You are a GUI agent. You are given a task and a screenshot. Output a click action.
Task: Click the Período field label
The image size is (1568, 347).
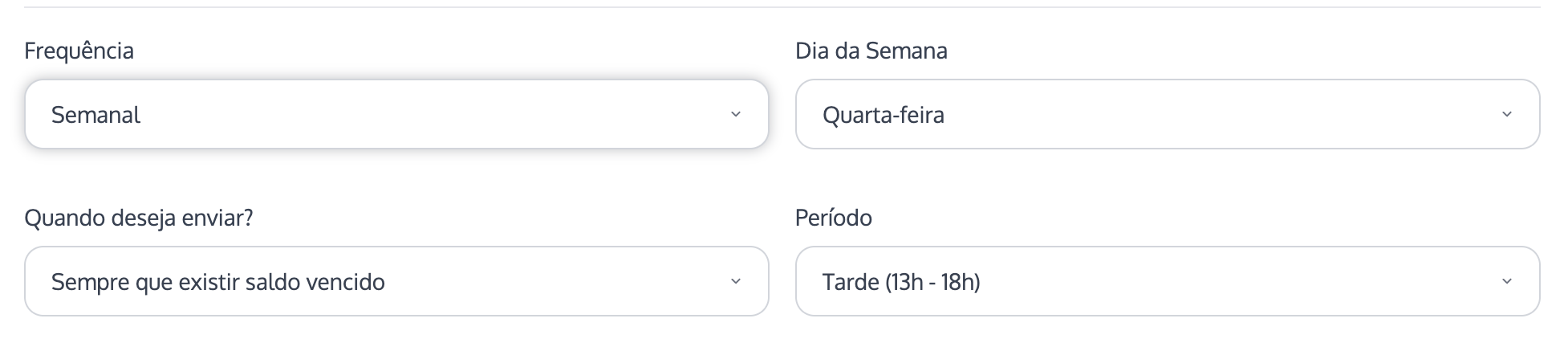[x=833, y=218]
